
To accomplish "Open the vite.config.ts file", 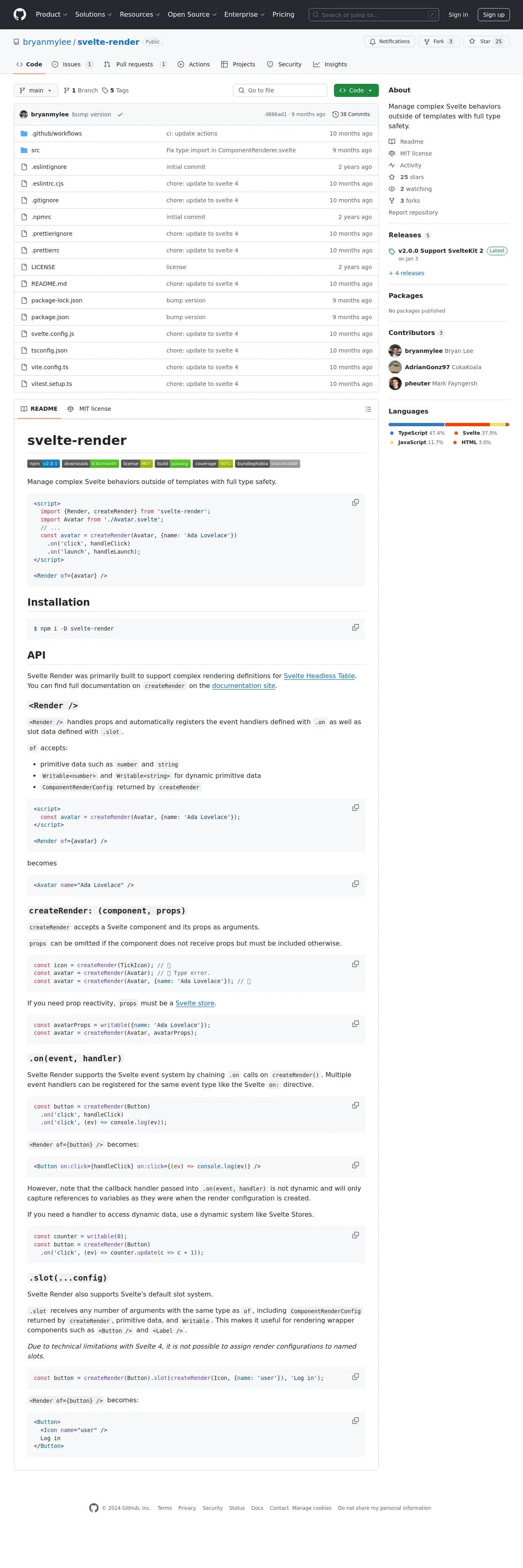I will pyautogui.click(x=50, y=367).
